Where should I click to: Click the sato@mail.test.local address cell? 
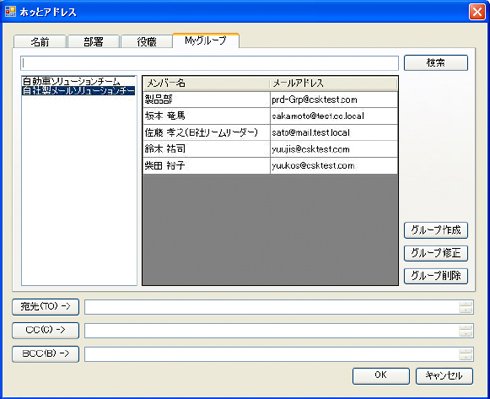(x=334, y=133)
